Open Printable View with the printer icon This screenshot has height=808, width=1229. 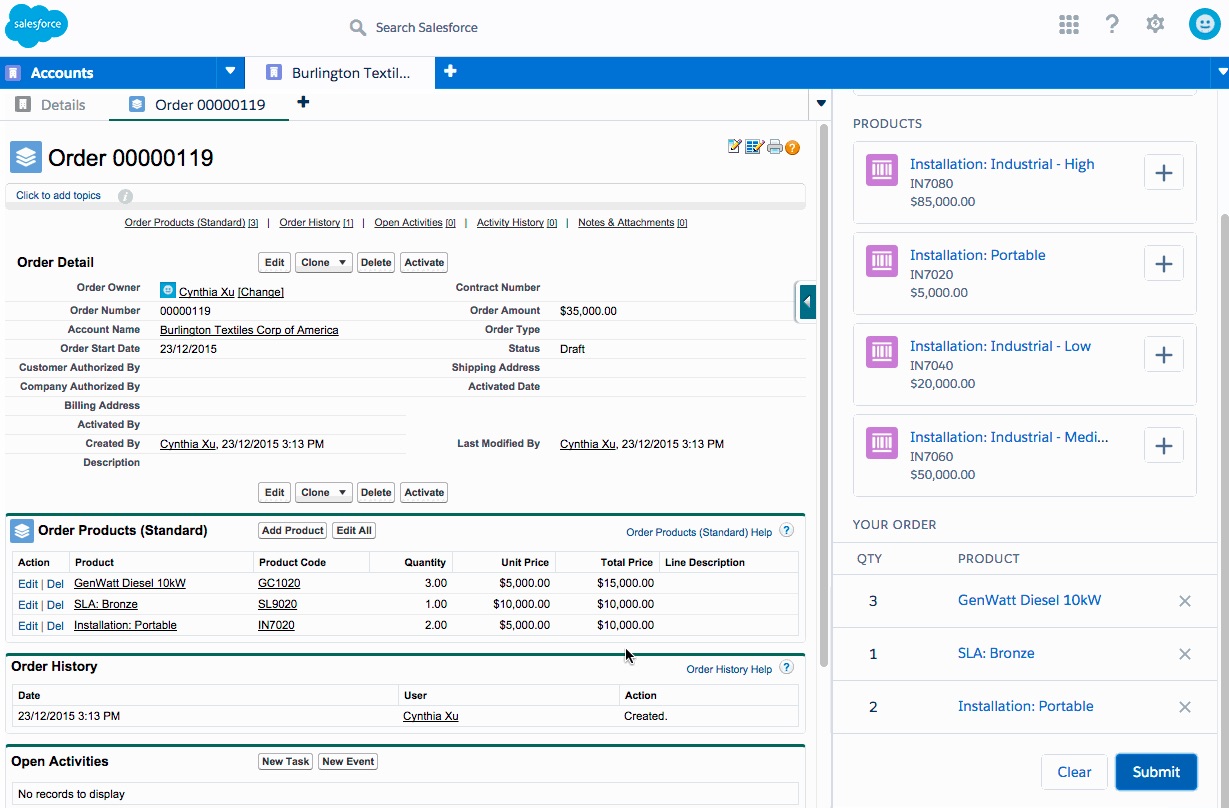tap(774, 146)
